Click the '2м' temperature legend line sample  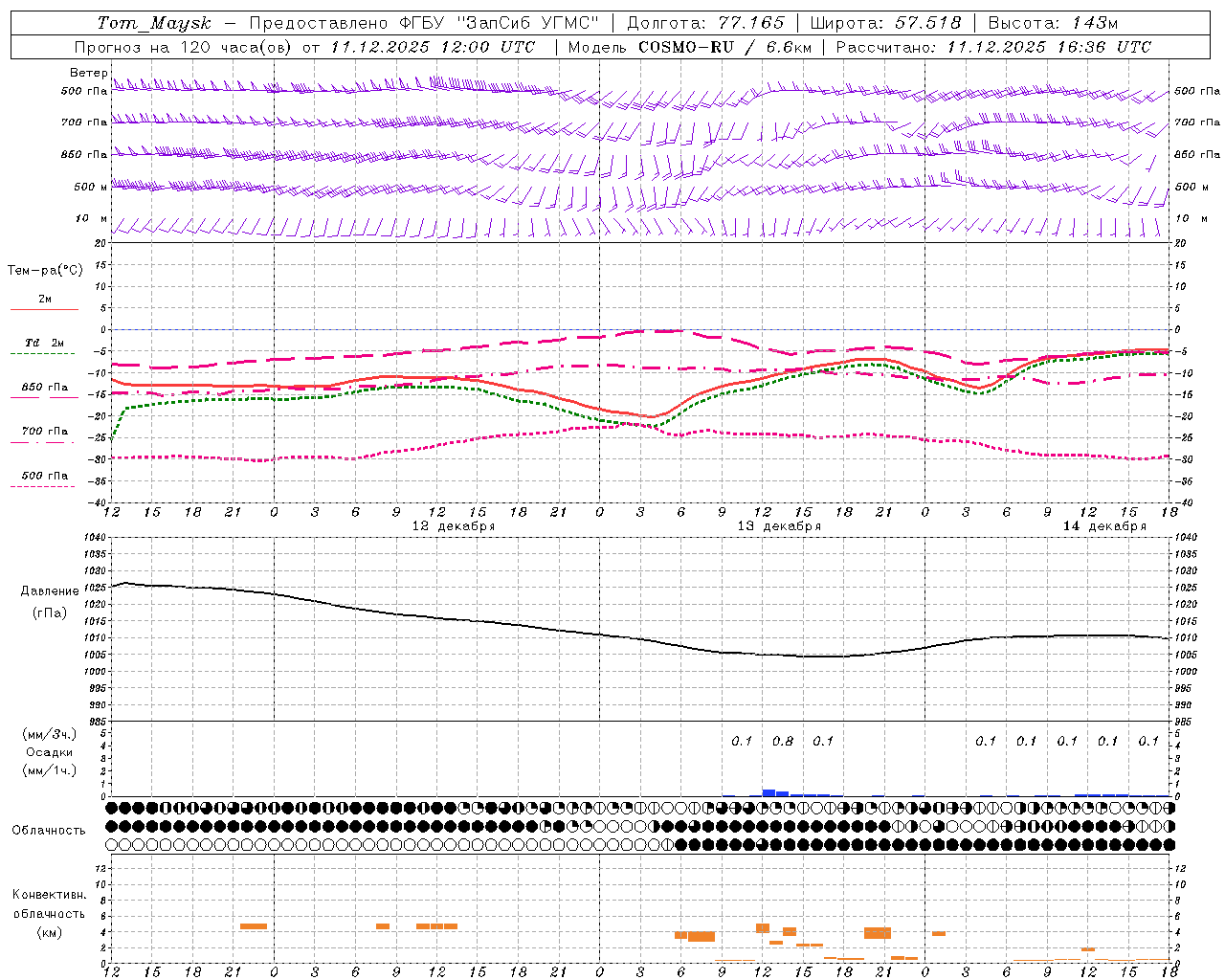44,309
